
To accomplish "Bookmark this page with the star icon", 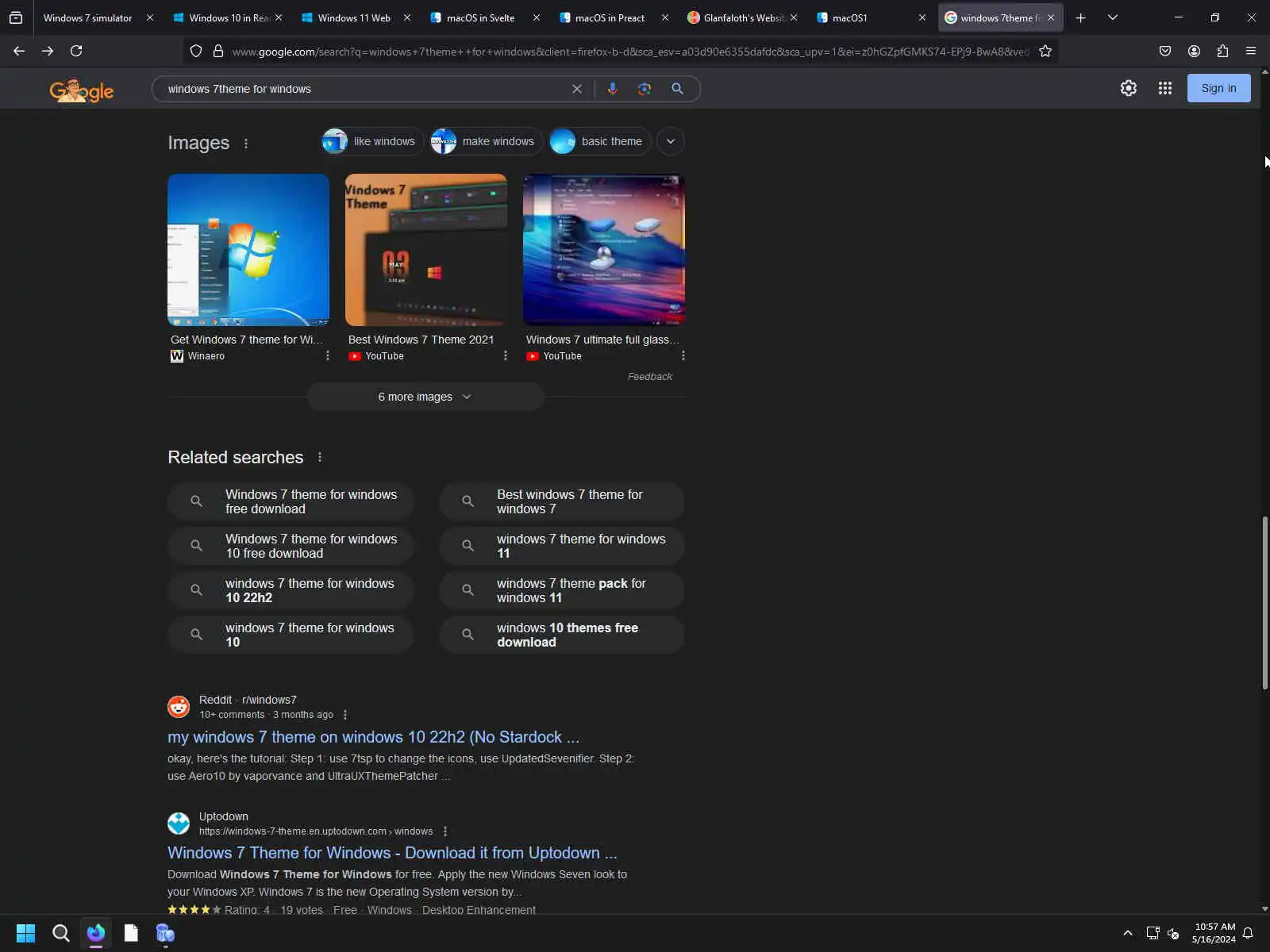I will [x=1045, y=51].
